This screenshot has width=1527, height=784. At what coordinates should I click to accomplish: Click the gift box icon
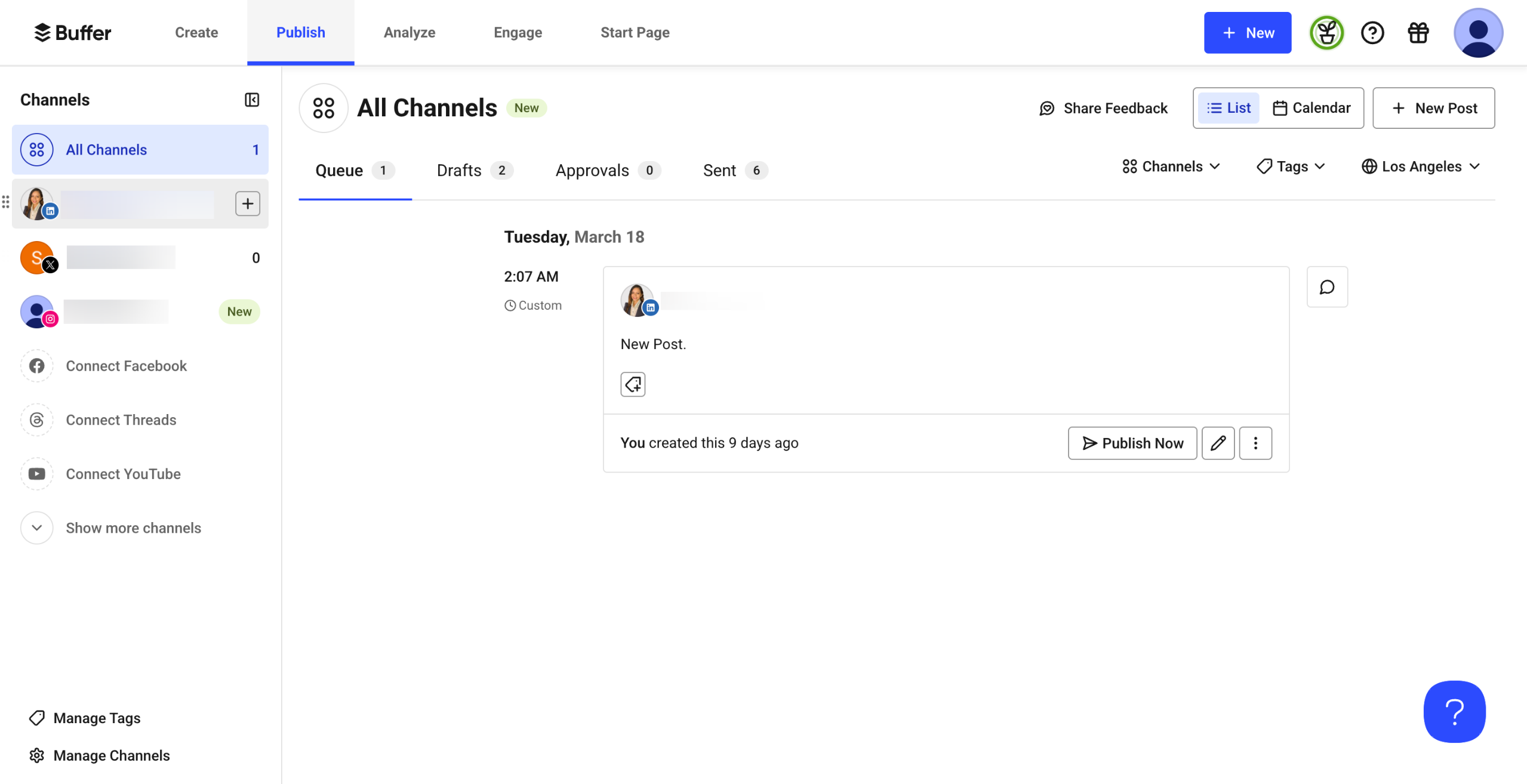tap(1418, 33)
